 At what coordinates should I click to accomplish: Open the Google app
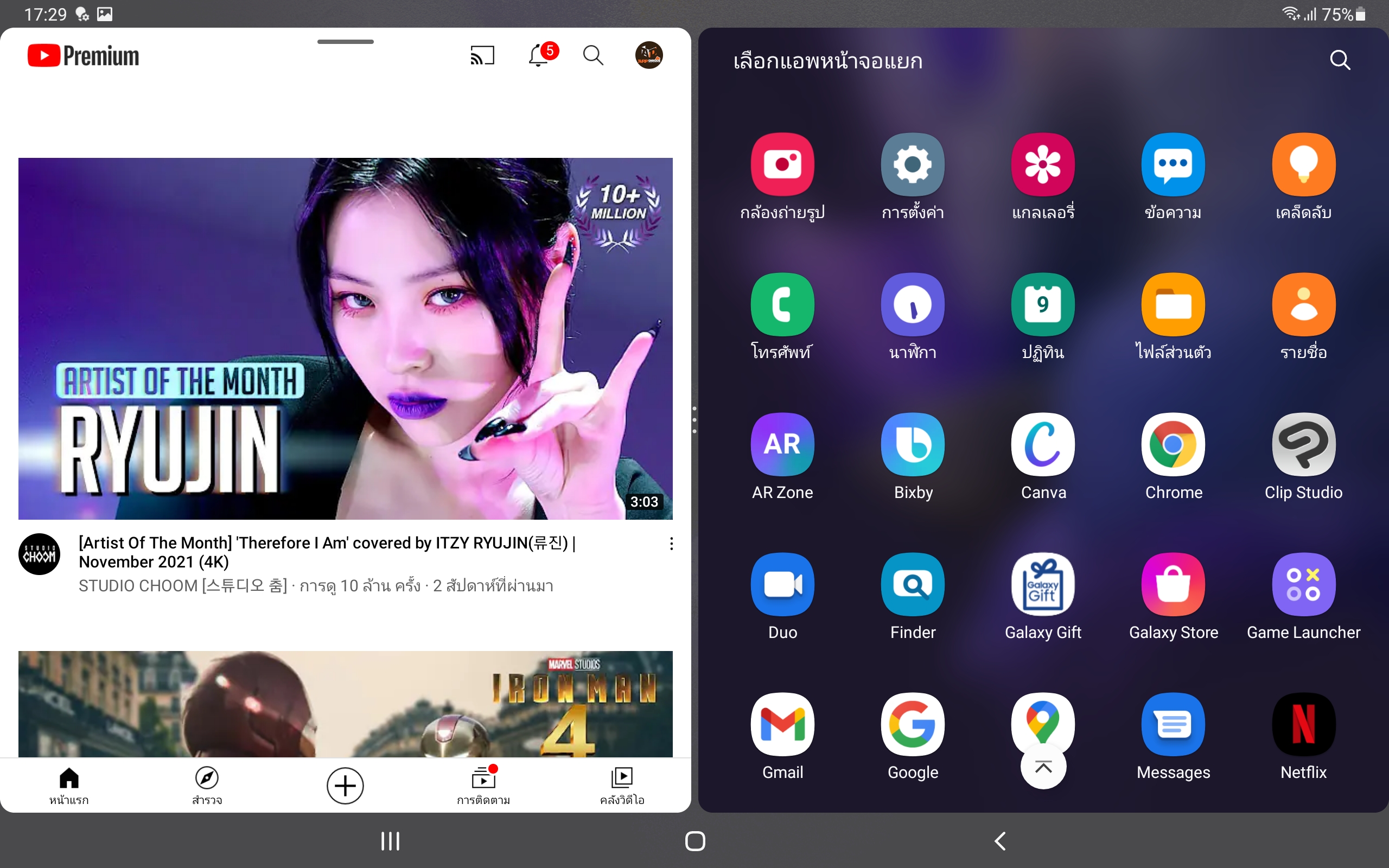[x=913, y=724]
